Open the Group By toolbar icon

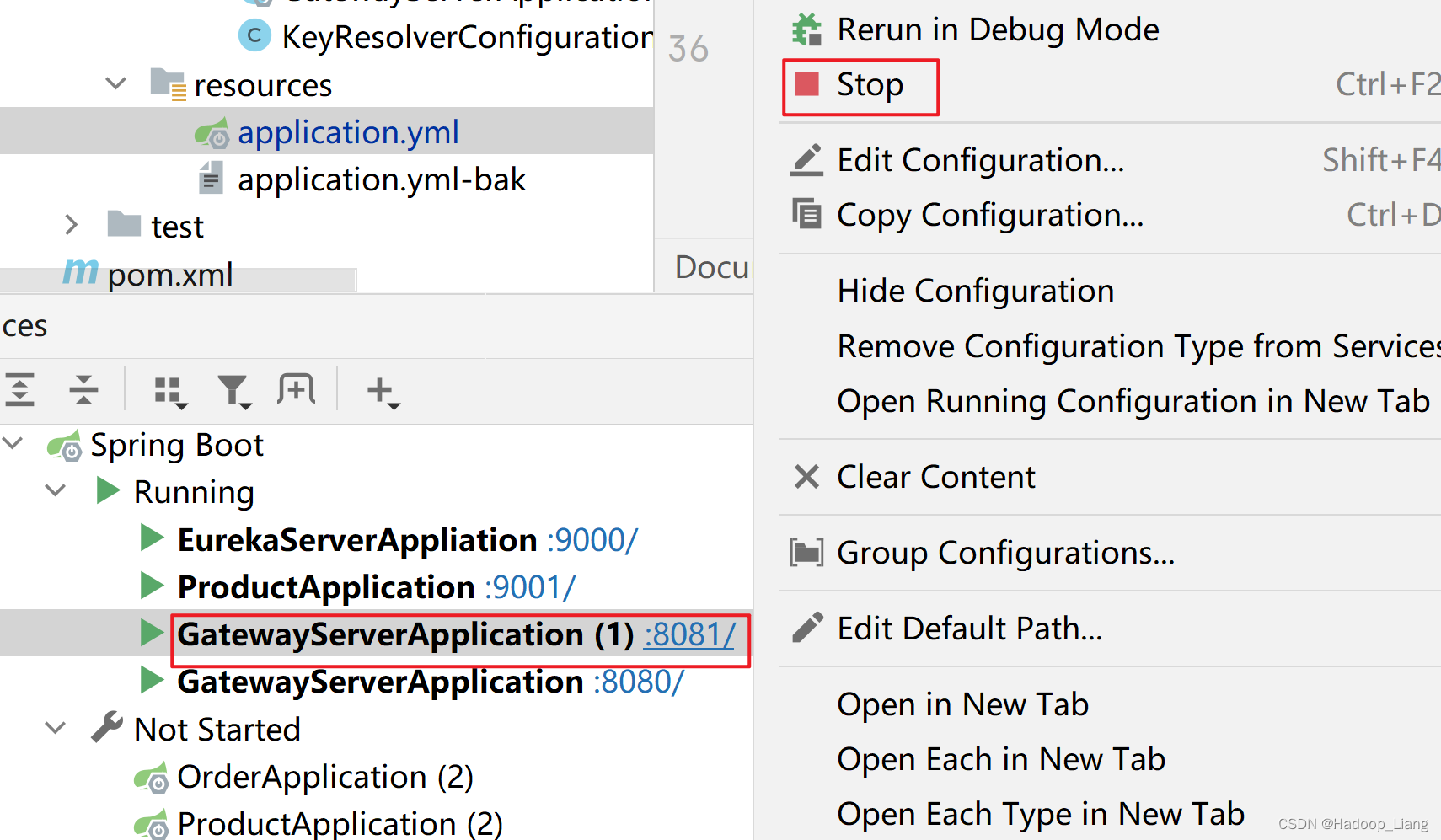pyautogui.click(x=169, y=392)
